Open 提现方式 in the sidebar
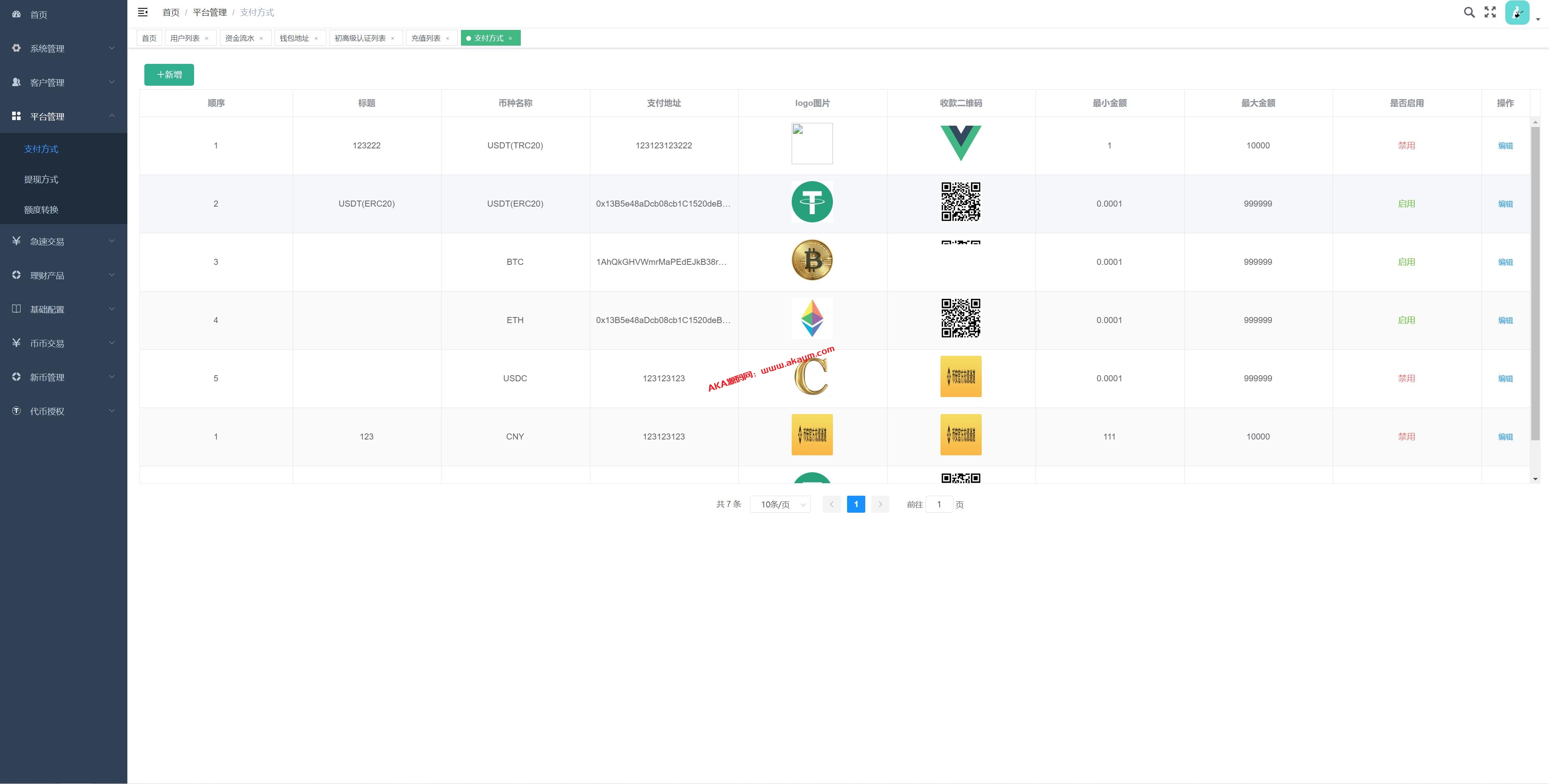1549x784 pixels. click(41, 179)
